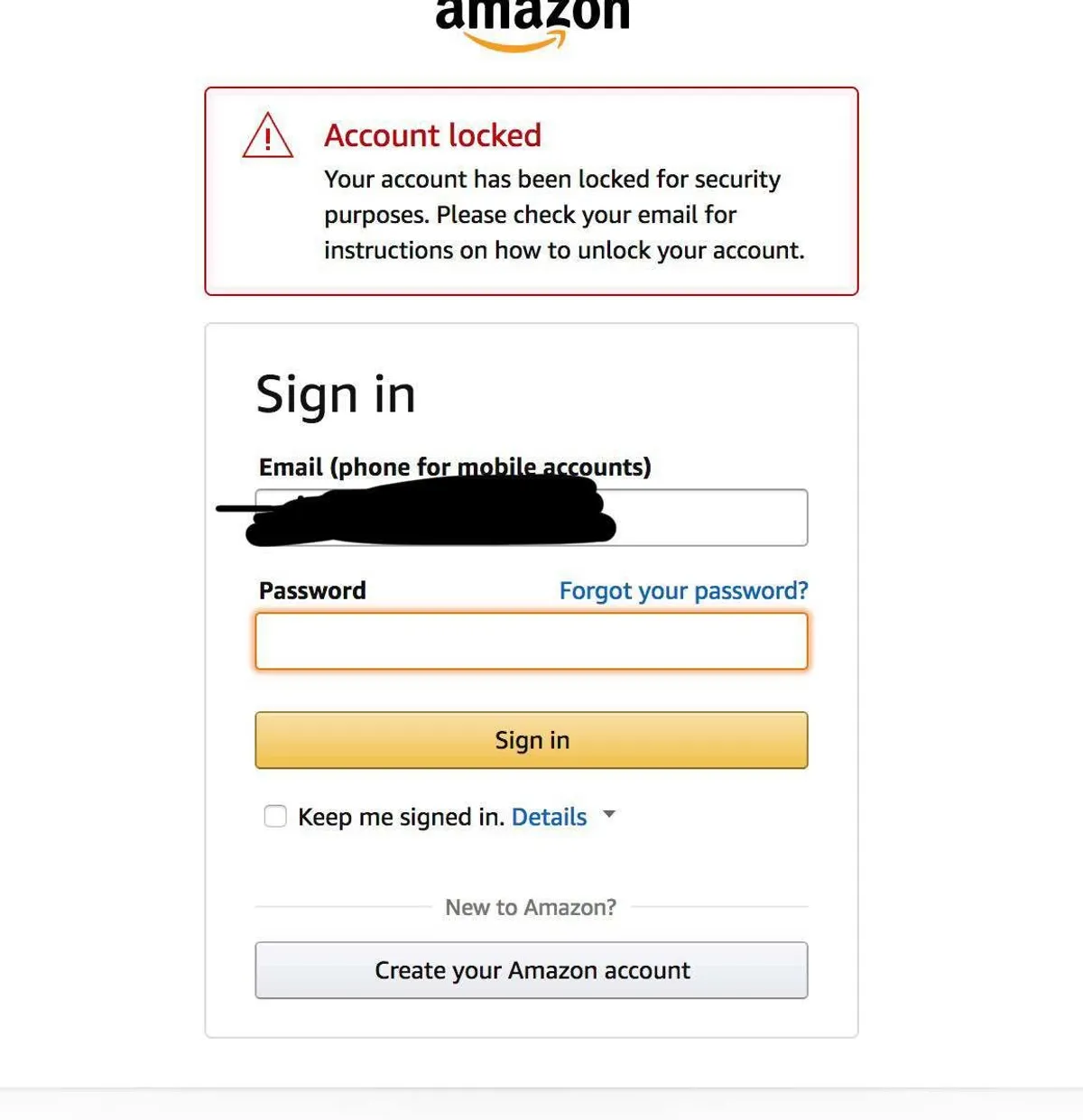
Task: Click the yellow Sign in button
Action: [x=532, y=740]
